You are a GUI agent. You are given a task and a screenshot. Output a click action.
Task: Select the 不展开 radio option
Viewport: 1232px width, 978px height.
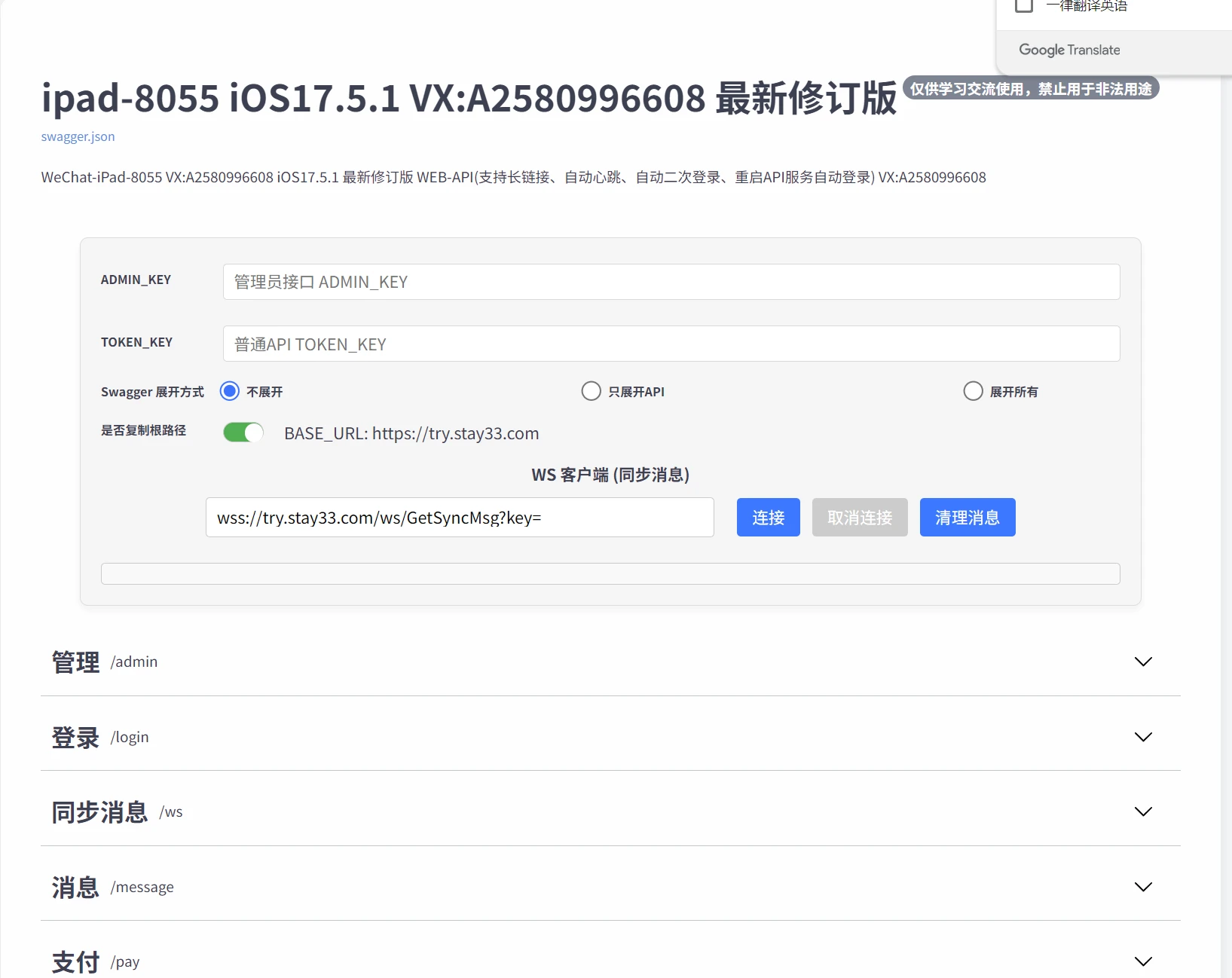[x=230, y=391]
